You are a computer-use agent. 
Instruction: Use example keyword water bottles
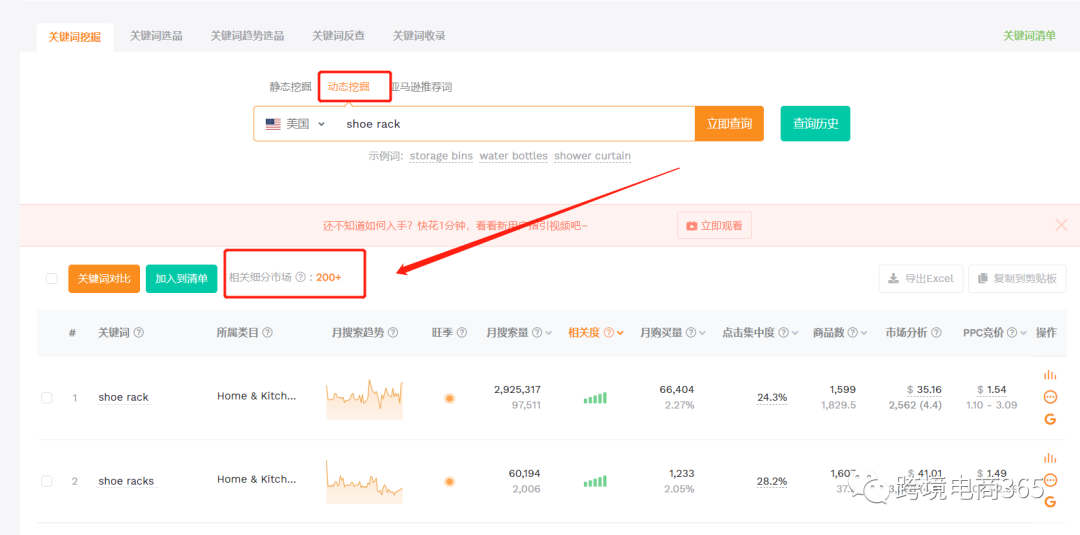tap(513, 156)
